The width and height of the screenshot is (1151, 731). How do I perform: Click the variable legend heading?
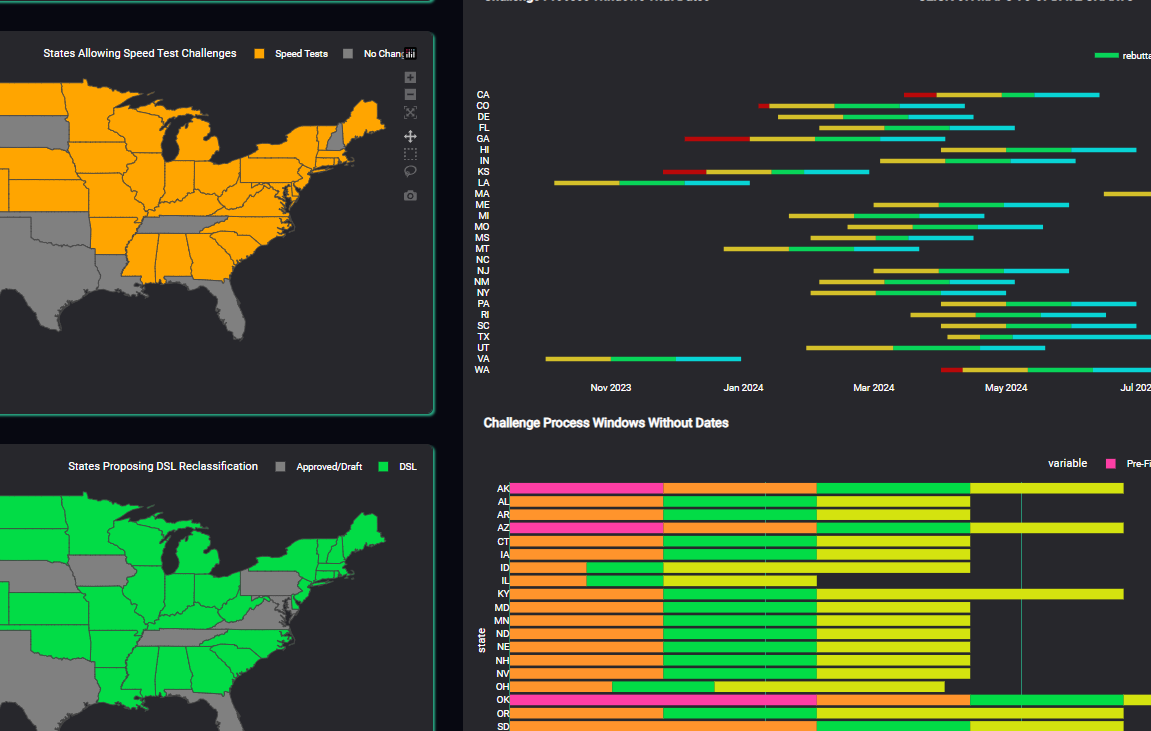[1068, 463]
